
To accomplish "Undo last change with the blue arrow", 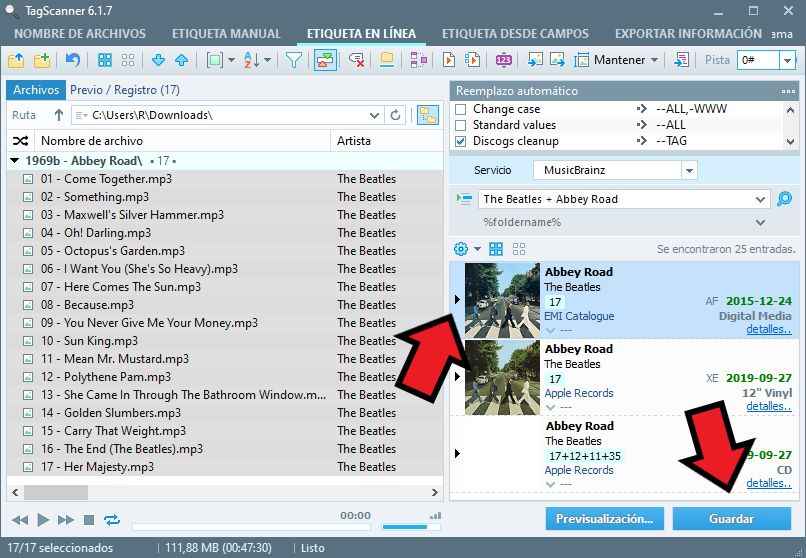I will click(x=72, y=60).
